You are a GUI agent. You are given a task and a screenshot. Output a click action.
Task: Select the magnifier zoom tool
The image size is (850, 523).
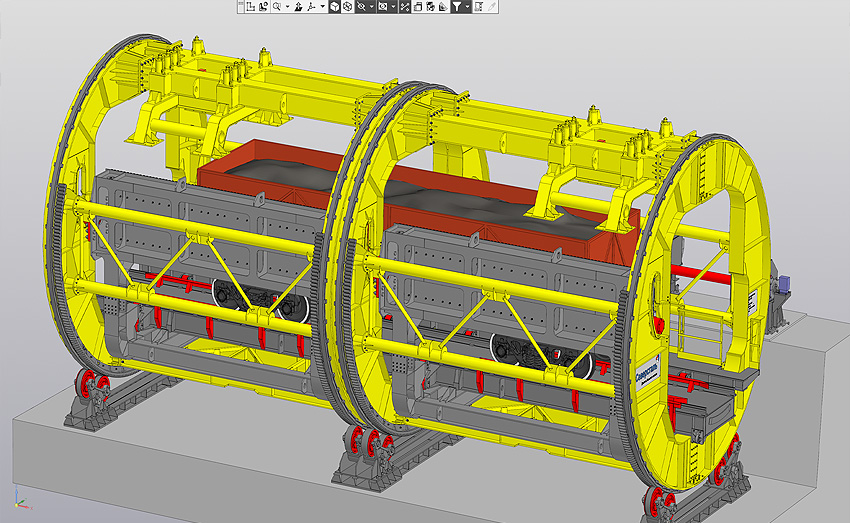[276, 6]
